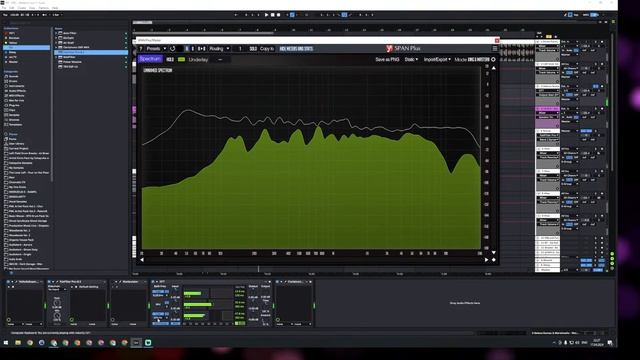This screenshot has height=360, width=640.
Task: Expand the first device folder in browser list
Action: (56, 33)
